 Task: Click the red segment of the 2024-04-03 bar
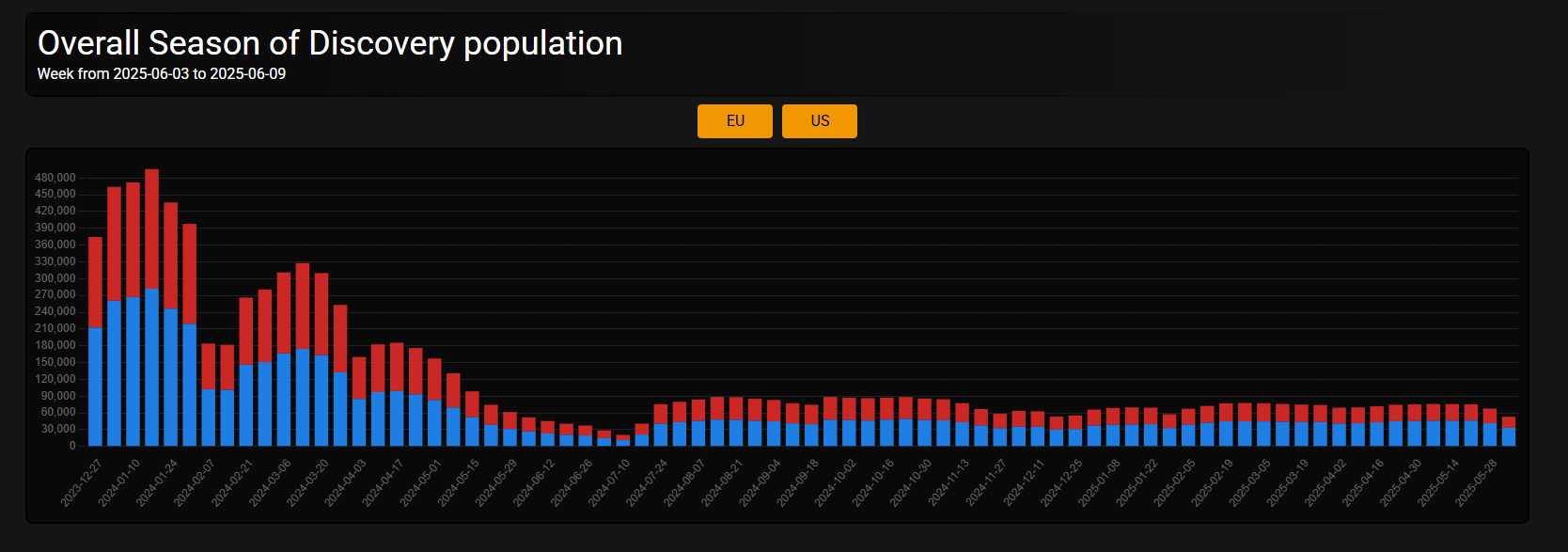tap(359, 378)
